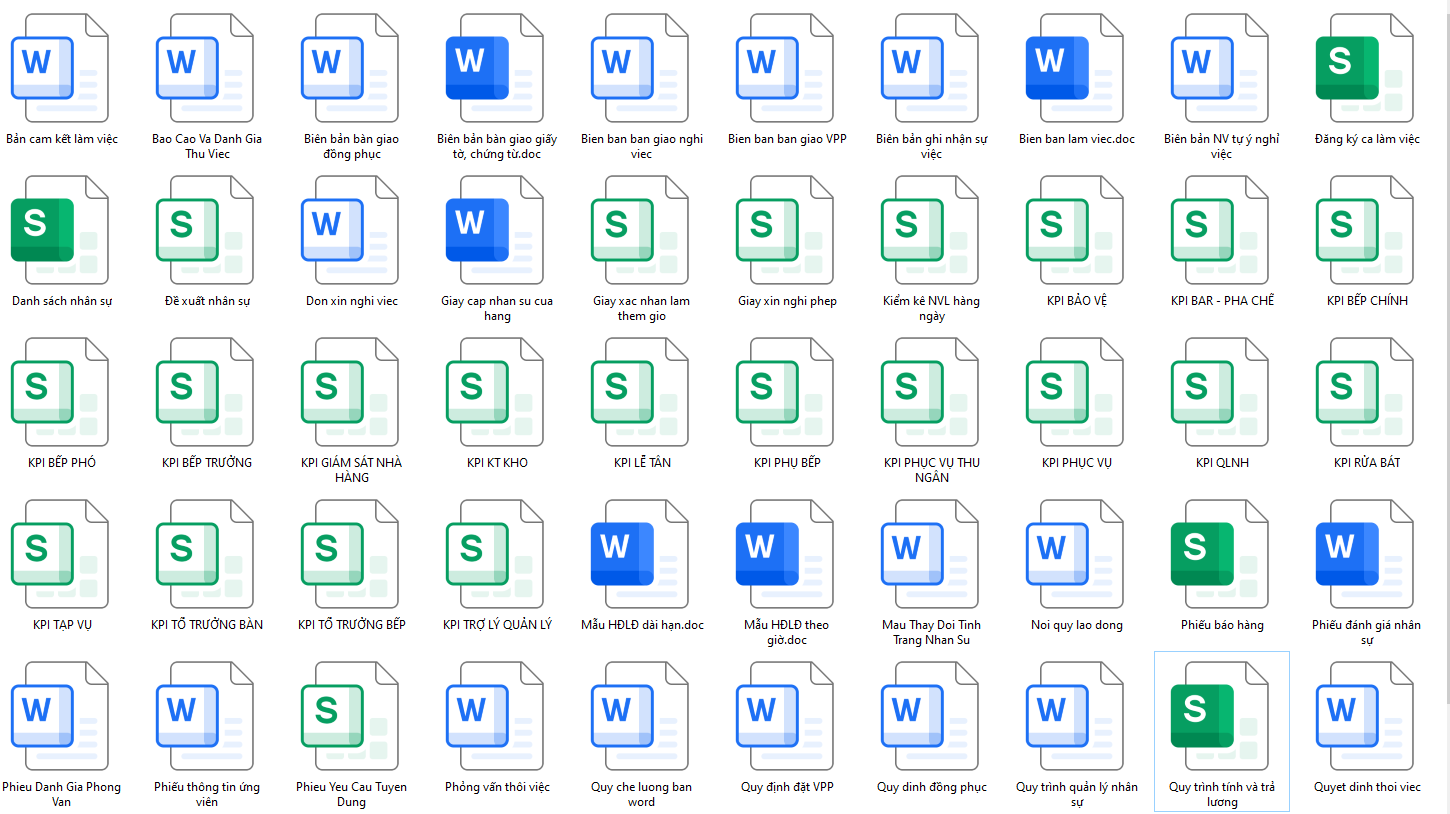Open the Giay xin nghi phep sheet icon

click(x=784, y=230)
